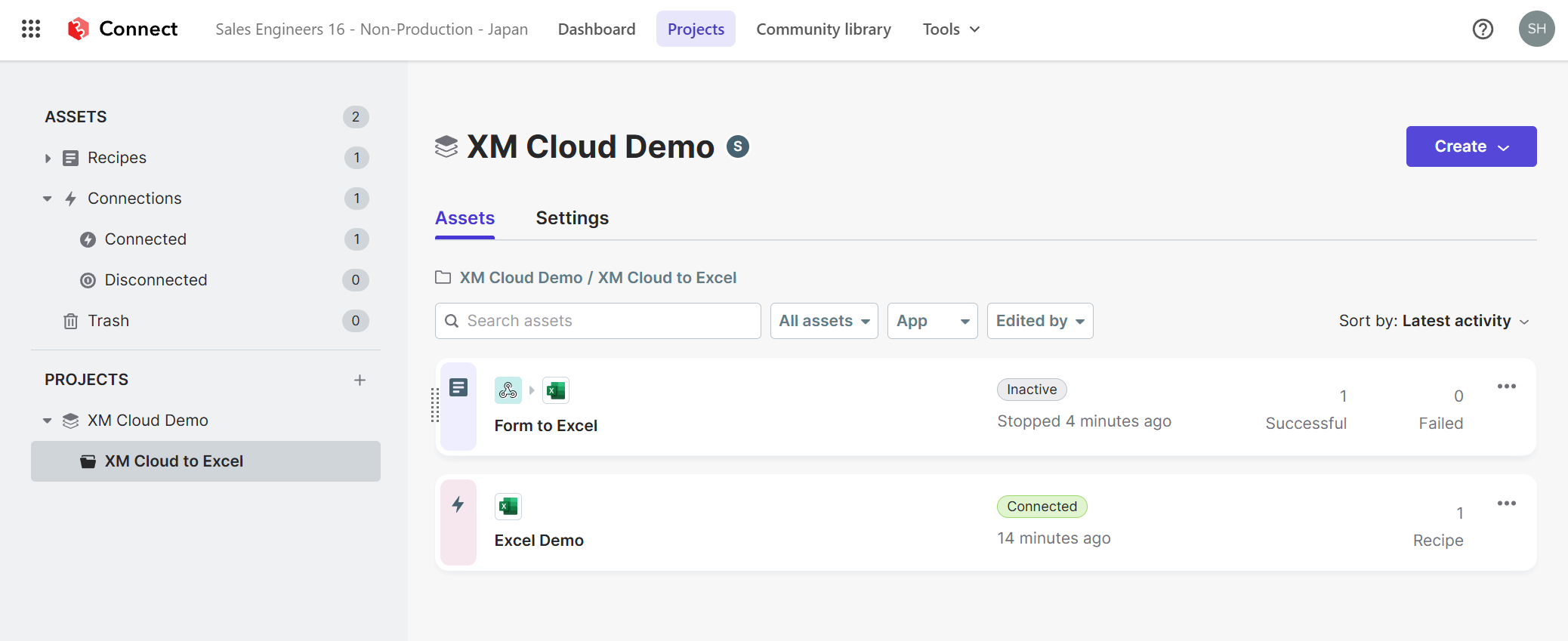This screenshot has height=641, width=1568.
Task: Click into the Search assets field
Action: [598, 321]
